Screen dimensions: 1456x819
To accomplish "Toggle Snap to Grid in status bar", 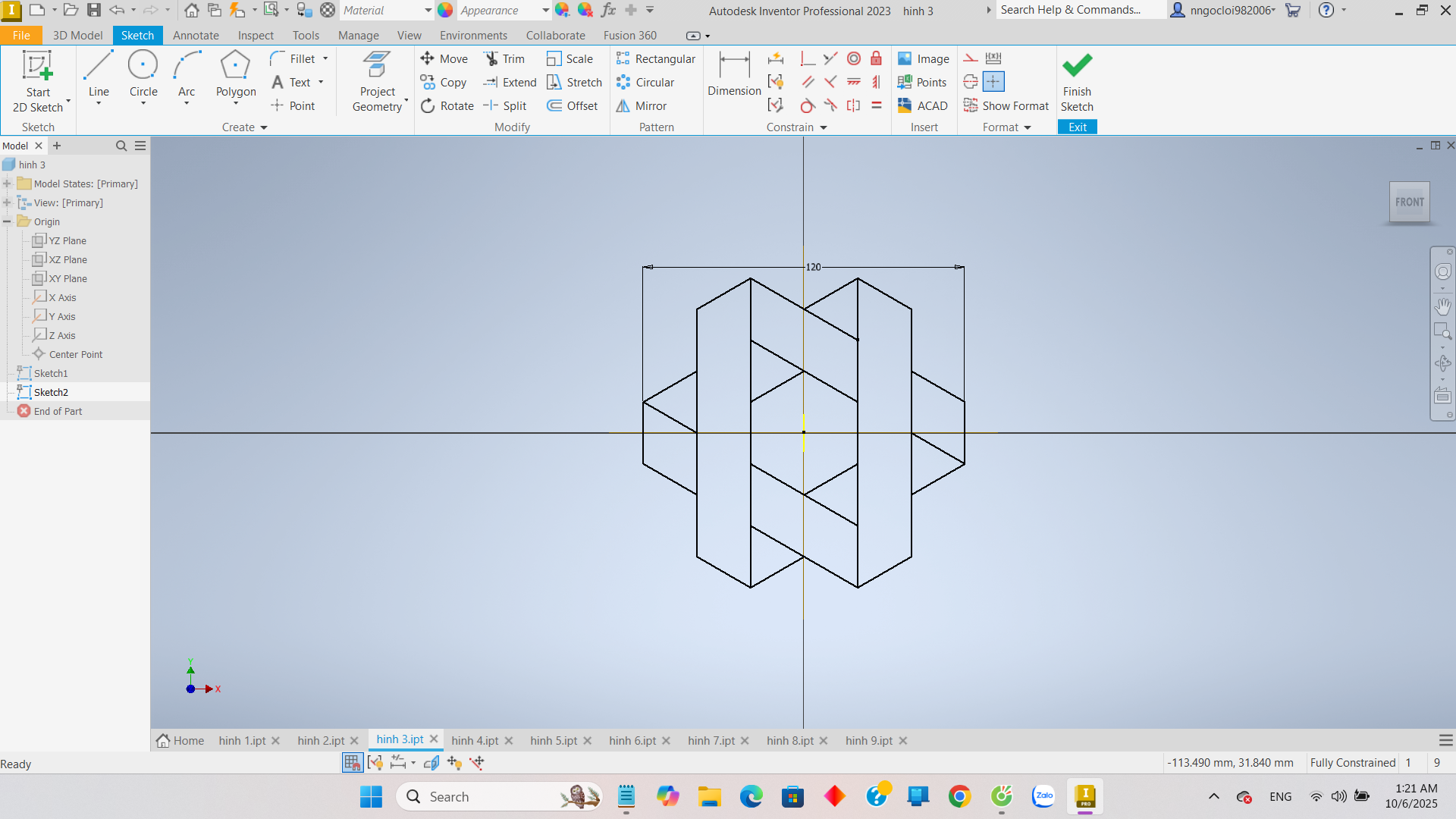I will [x=352, y=762].
